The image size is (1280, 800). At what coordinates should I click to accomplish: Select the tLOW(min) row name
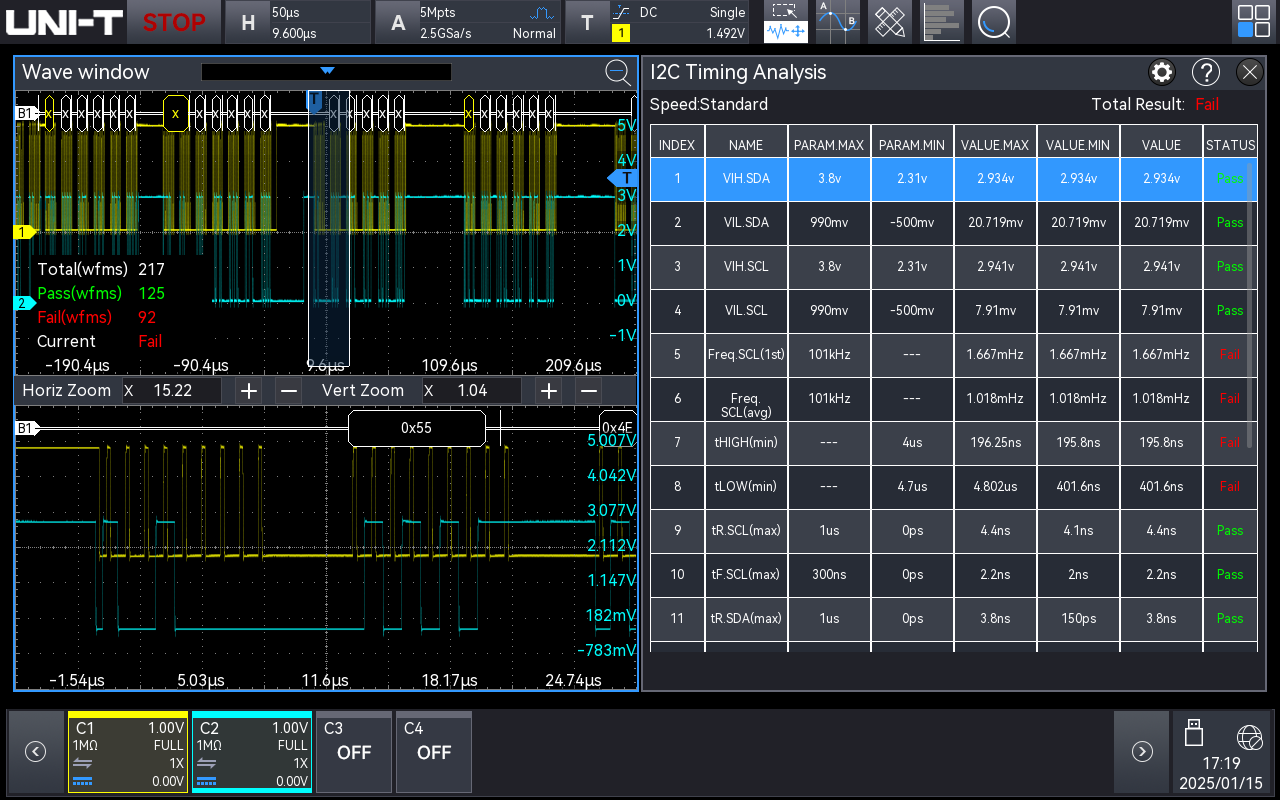click(746, 487)
